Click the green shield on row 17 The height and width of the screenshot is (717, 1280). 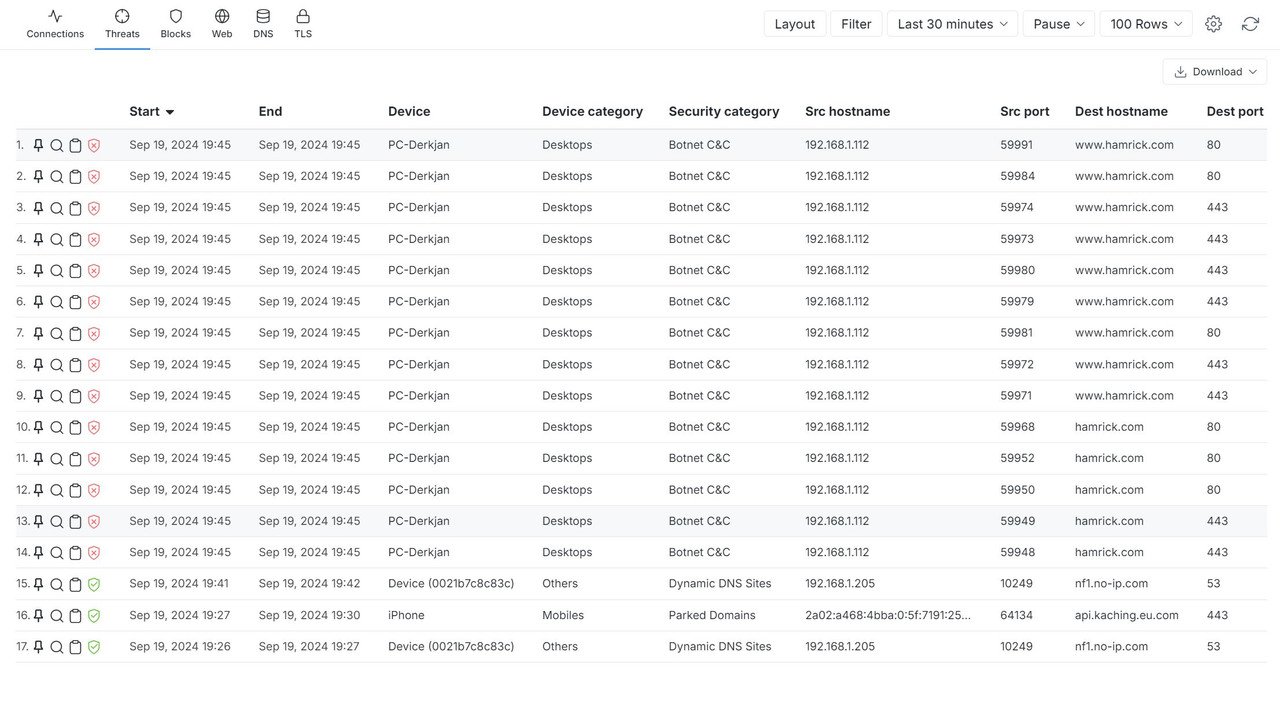coord(94,647)
